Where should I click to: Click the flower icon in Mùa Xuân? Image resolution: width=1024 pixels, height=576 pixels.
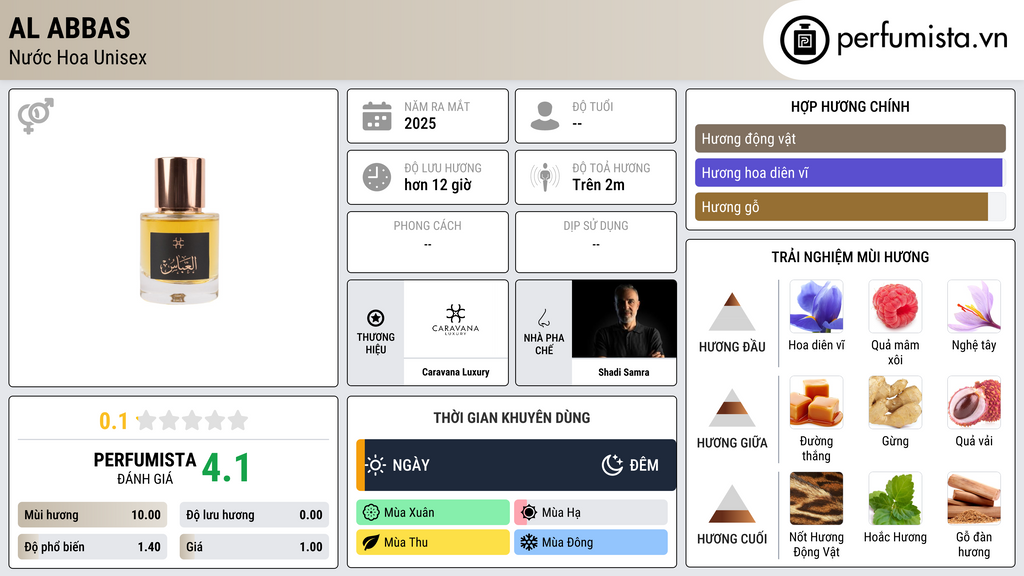[x=371, y=513]
